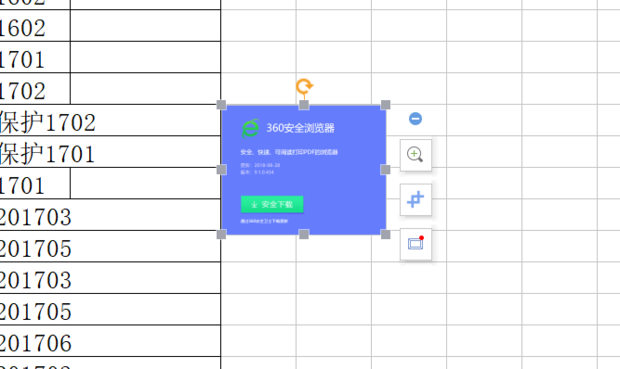
Task: Select cell 1701 directly below 保护1701
Action: click(35, 183)
